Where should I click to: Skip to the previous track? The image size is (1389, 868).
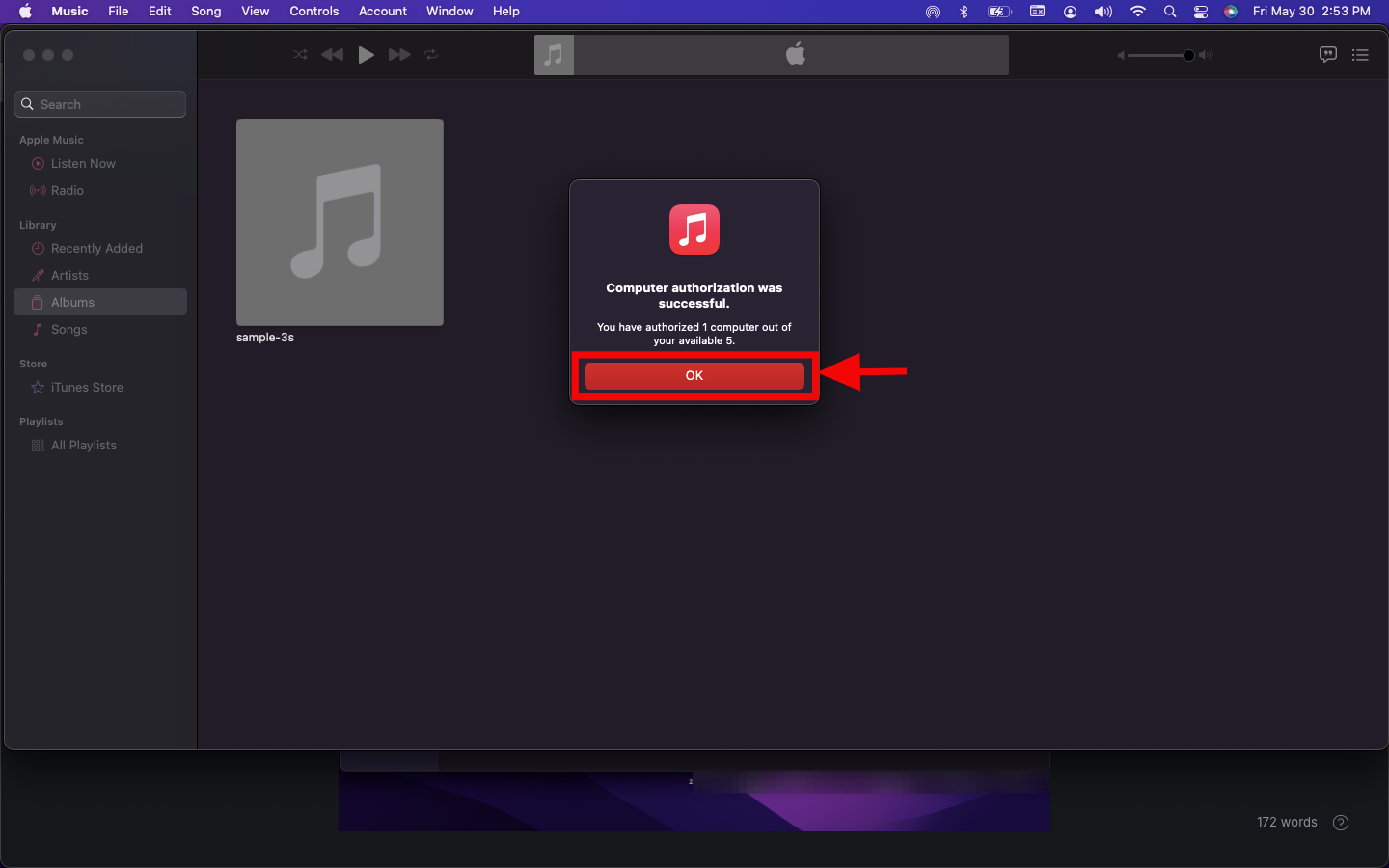pyautogui.click(x=332, y=55)
